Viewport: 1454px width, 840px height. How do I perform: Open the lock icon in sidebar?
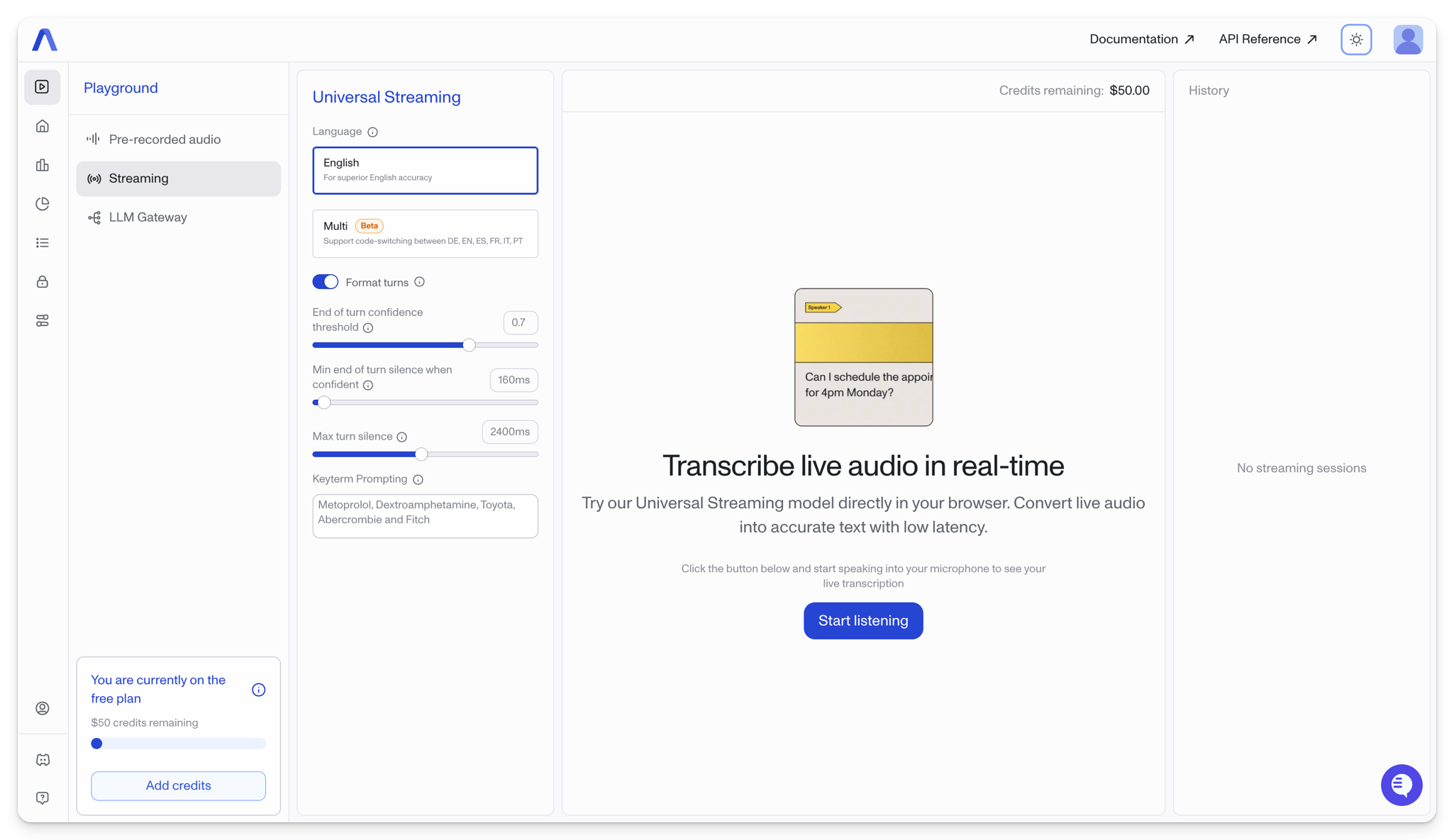pyautogui.click(x=43, y=282)
